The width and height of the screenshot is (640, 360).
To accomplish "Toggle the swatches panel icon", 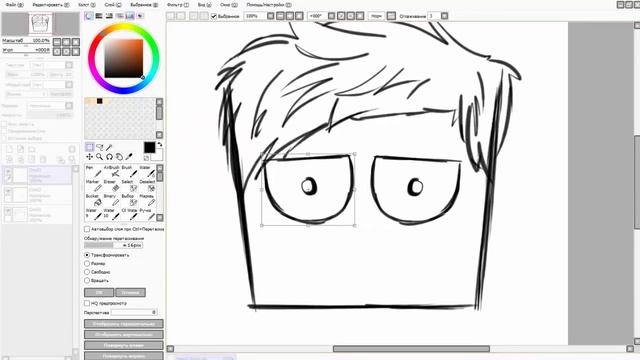I will (130, 16).
